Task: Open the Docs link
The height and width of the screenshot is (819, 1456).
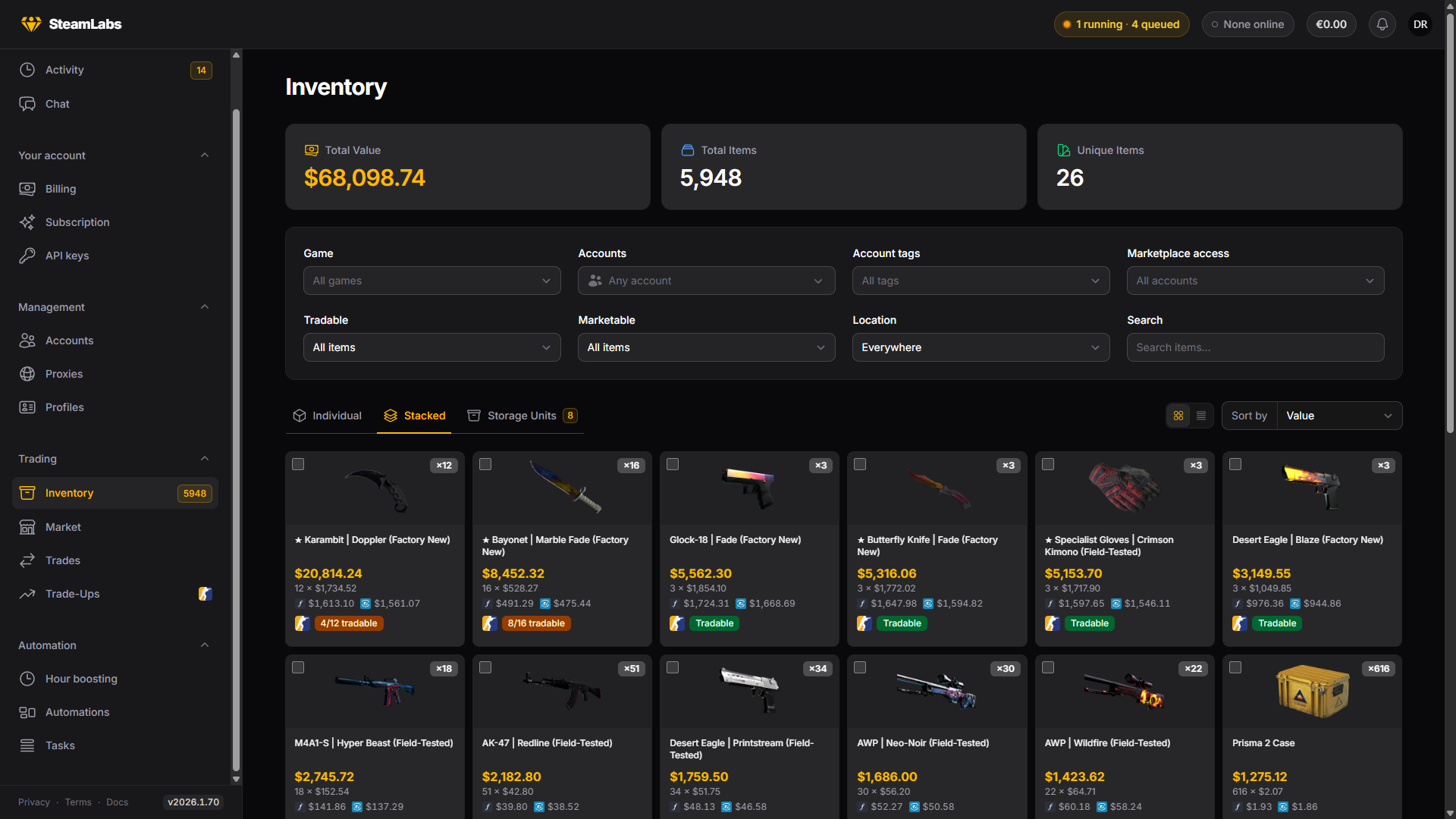Action: coord(117,802)
